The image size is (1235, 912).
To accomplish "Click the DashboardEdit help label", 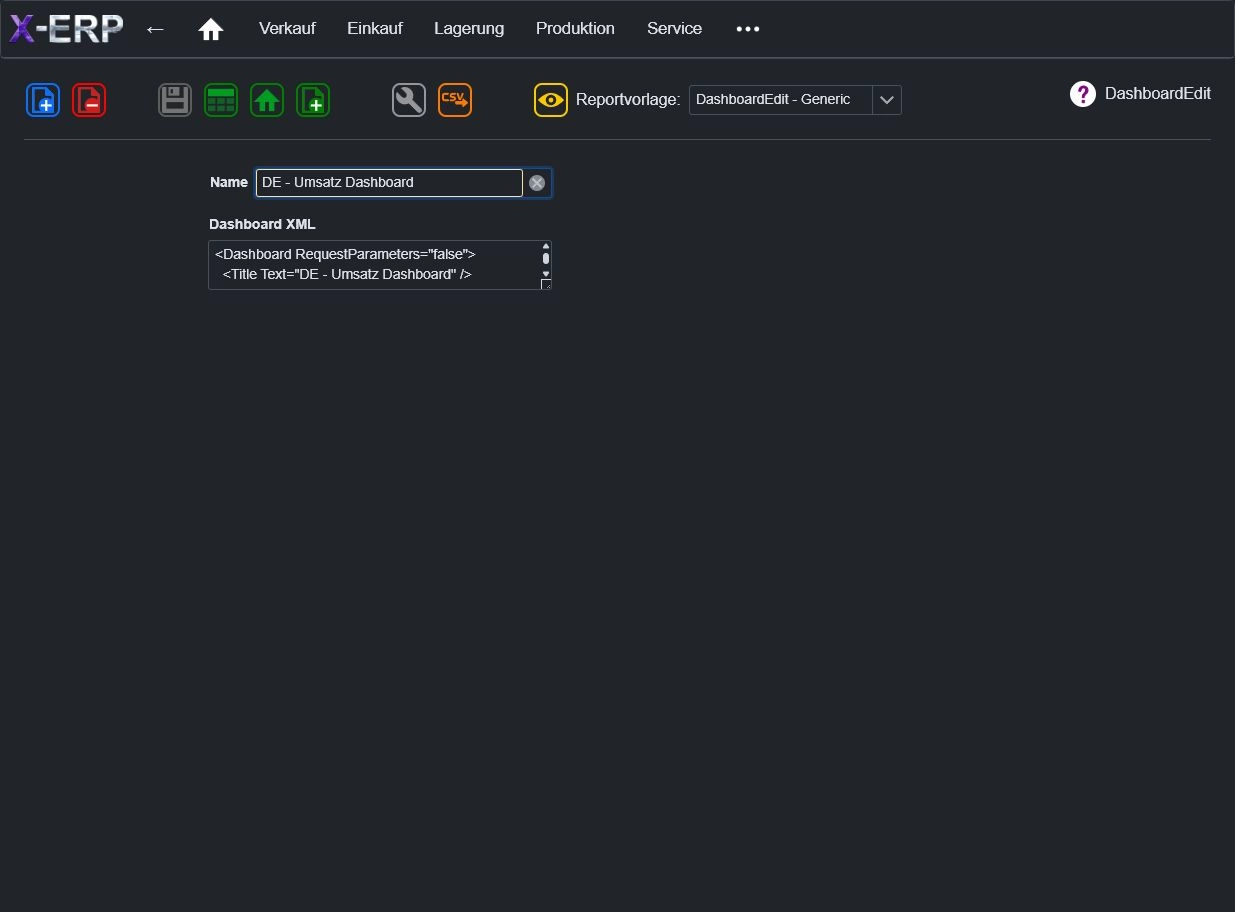I will tap(1158, 94).
